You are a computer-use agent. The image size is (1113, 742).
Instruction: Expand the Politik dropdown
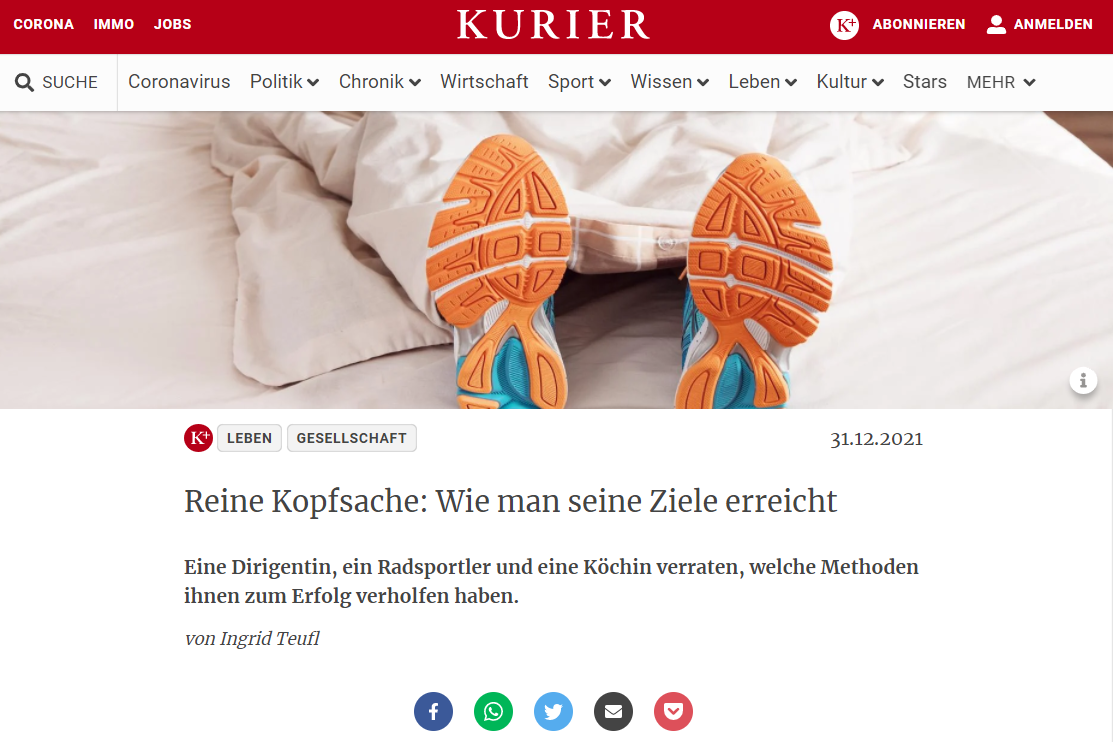click(x=284, y=82)
